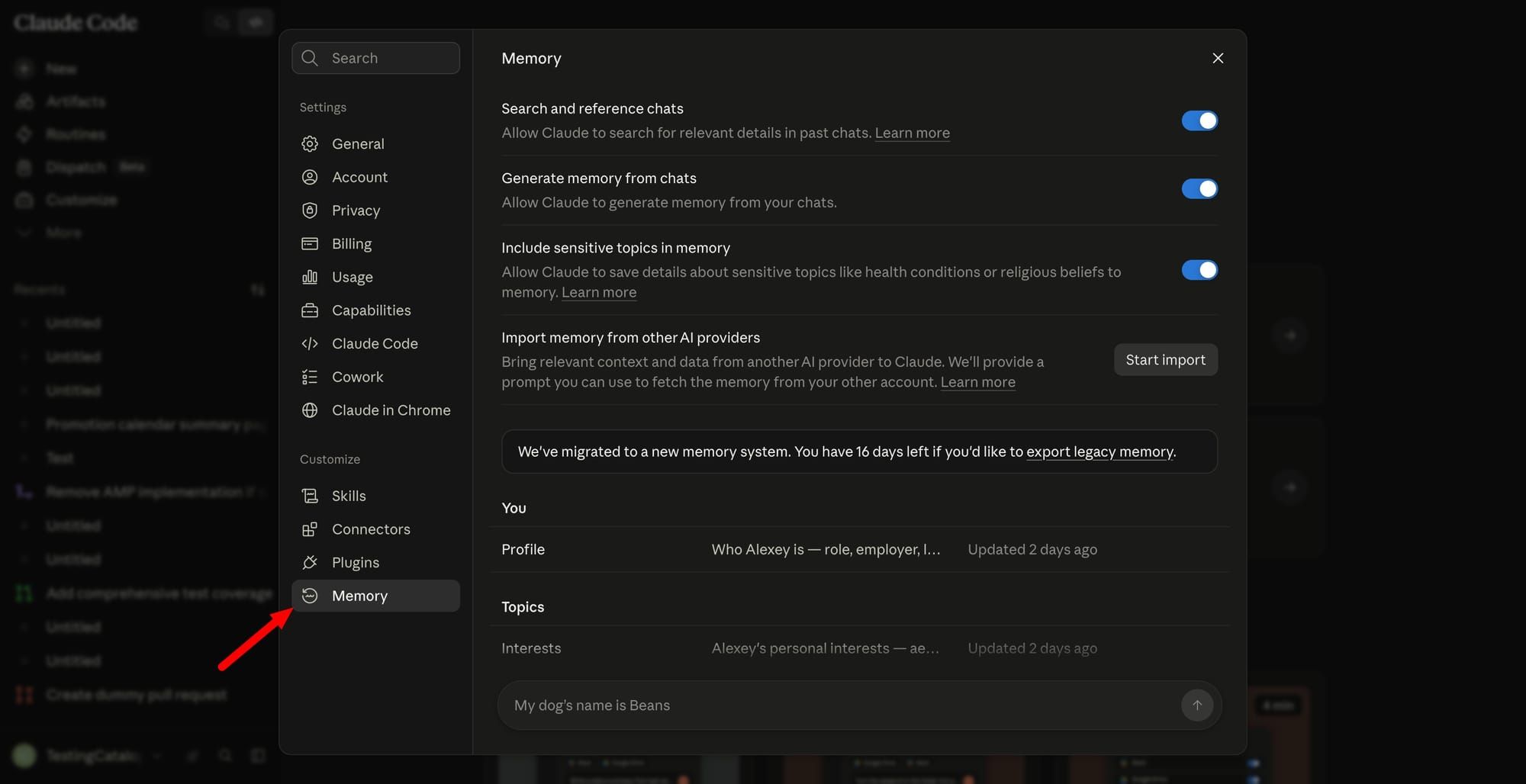Click the Plugins plug icon
Screen dimensions: 1526x784
coord(310,562)
